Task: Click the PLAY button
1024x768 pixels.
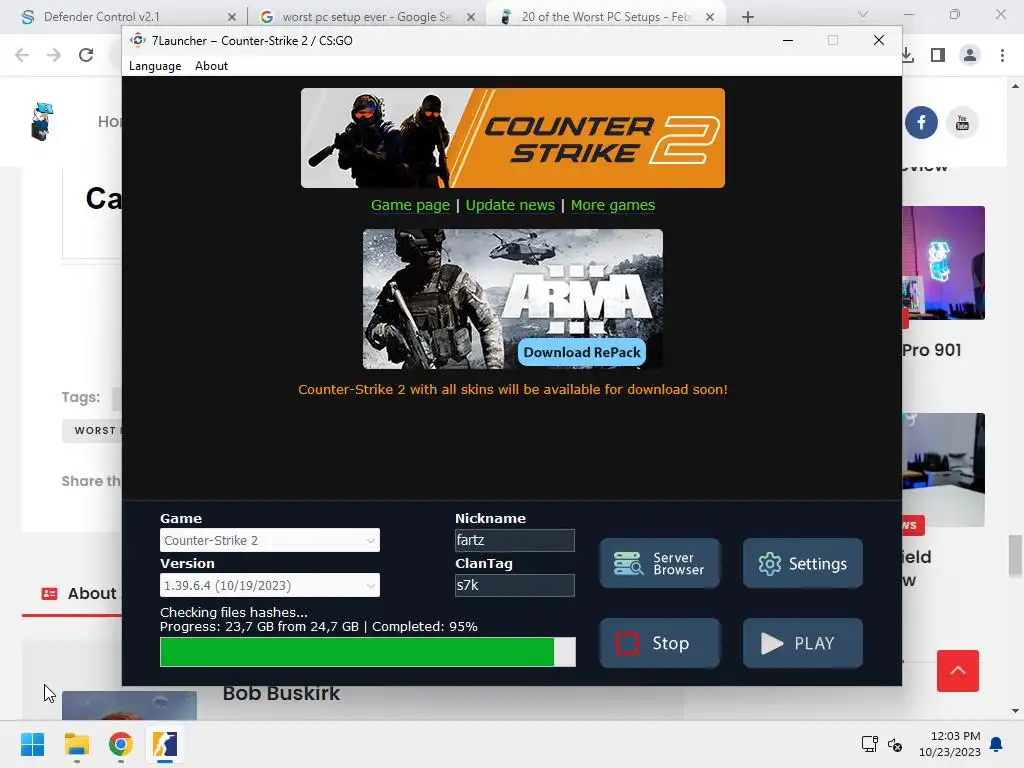Action: (803, 643)
